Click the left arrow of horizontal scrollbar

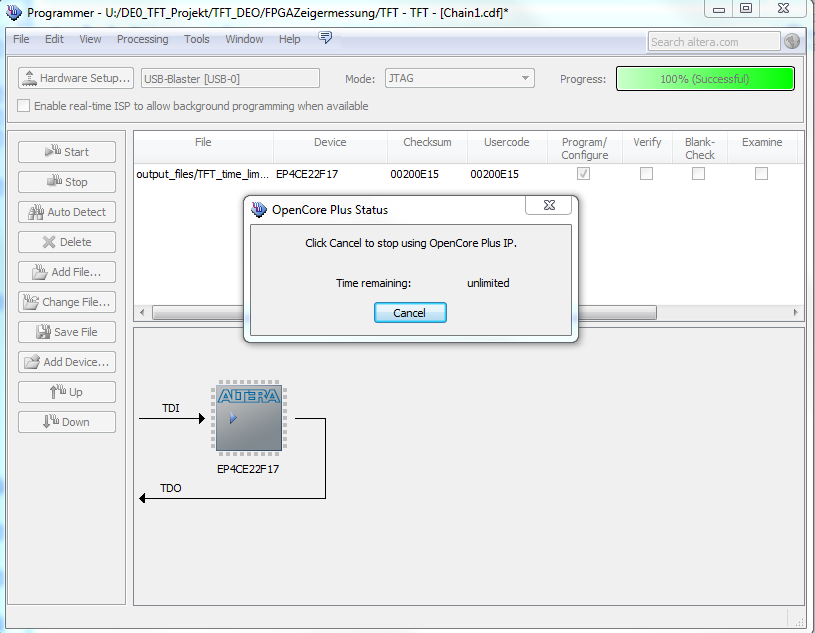click(142, 312)
